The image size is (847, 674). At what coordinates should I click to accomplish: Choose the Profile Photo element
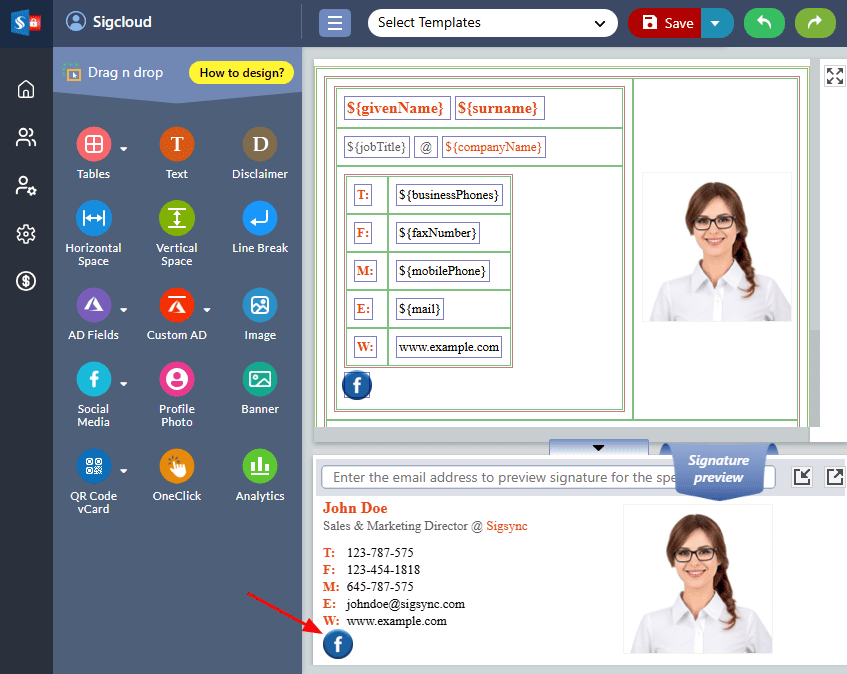click(x=177, y=380)
